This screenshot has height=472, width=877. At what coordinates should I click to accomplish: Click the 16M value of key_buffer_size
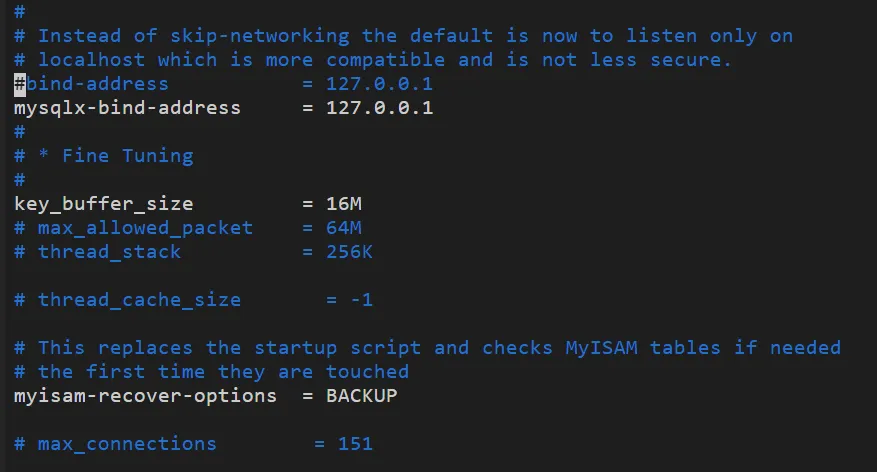point(343,204)
